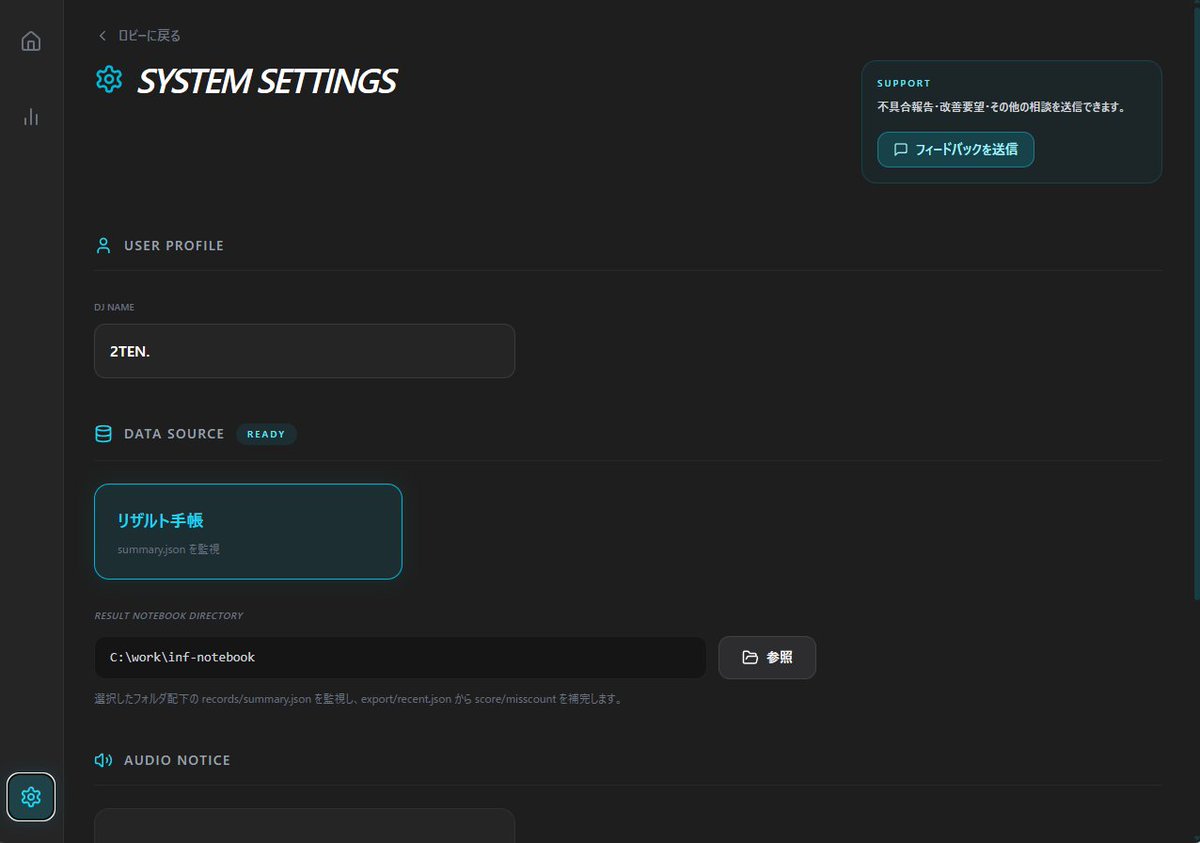Go back via ロビーに戻る link

(x=139, y=36)
